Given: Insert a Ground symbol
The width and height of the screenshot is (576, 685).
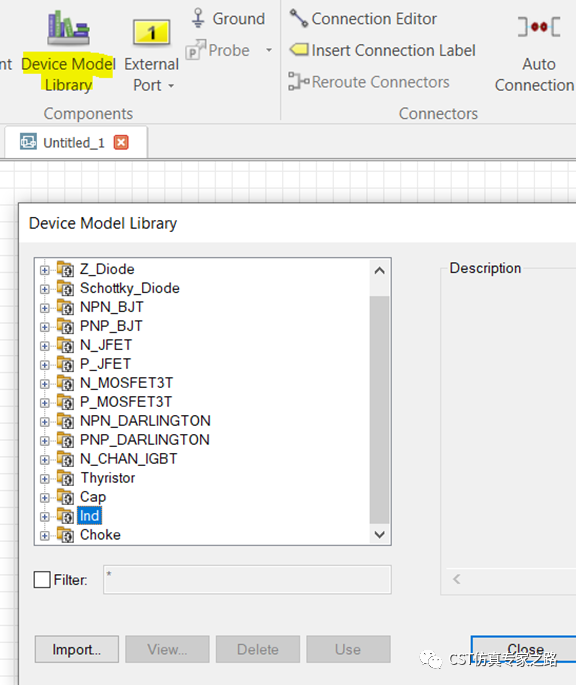Looking at the screenshot, I should [198, 18].
